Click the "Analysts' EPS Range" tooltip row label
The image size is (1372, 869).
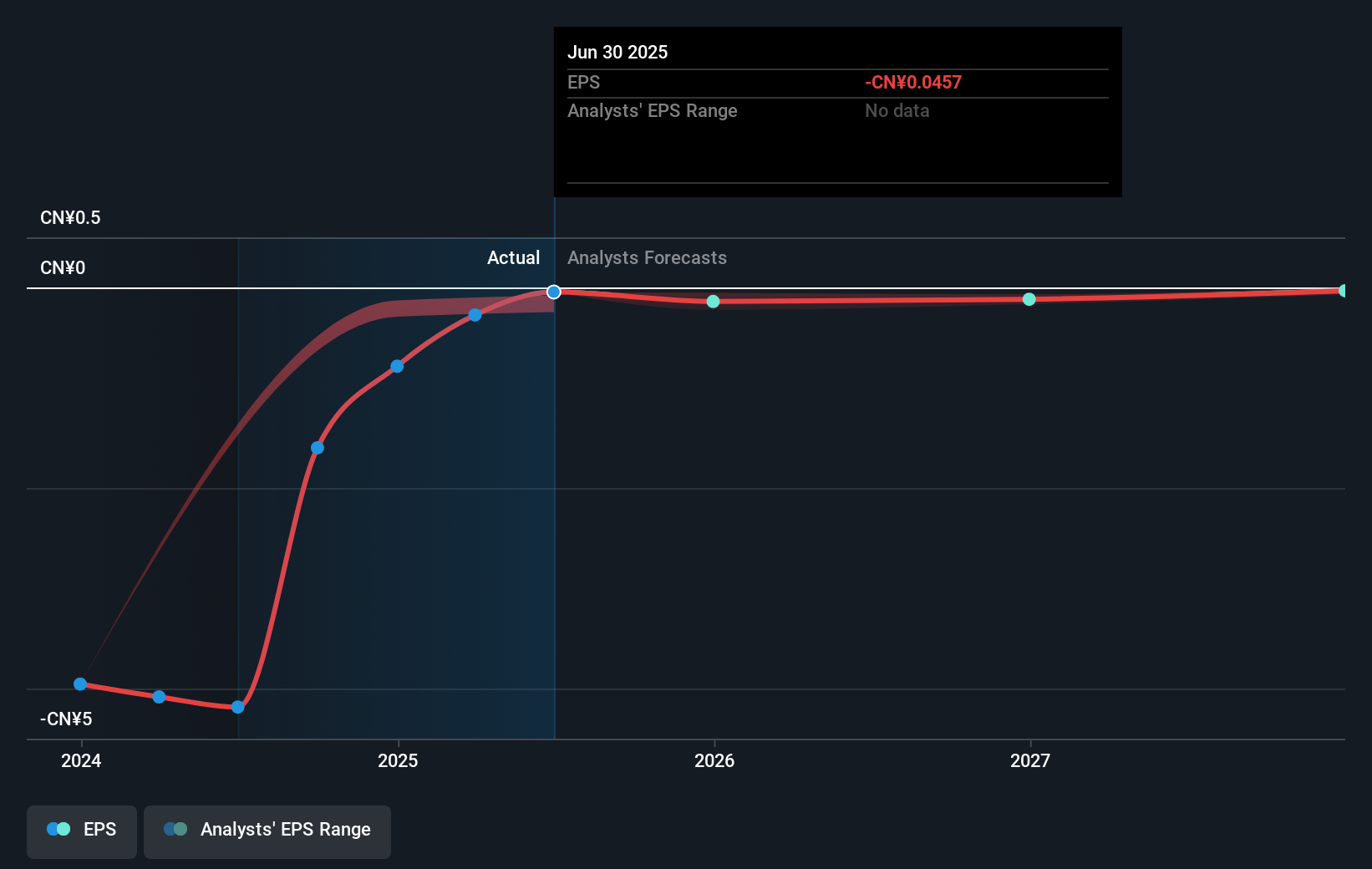coord(653,110)
